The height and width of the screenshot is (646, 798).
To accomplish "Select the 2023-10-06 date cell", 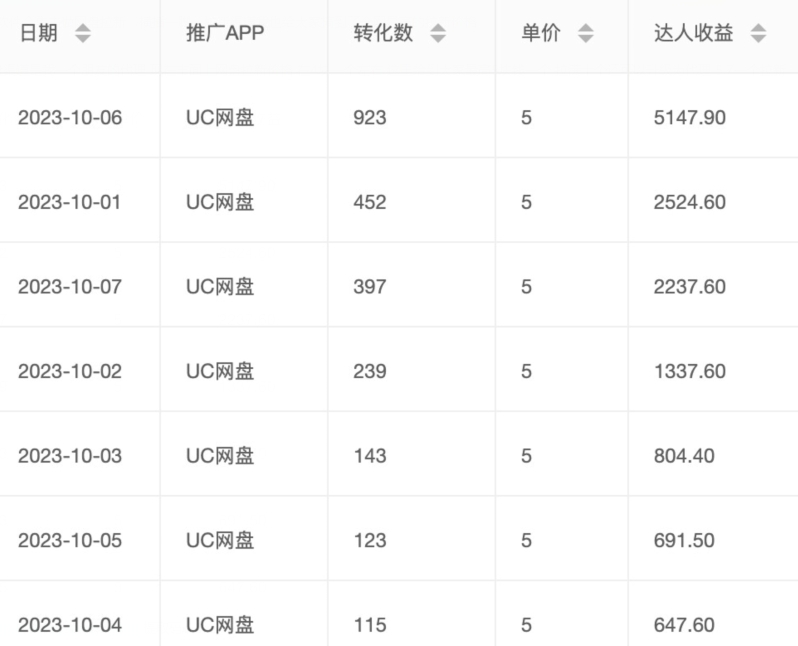I will [x=70, y=117].
